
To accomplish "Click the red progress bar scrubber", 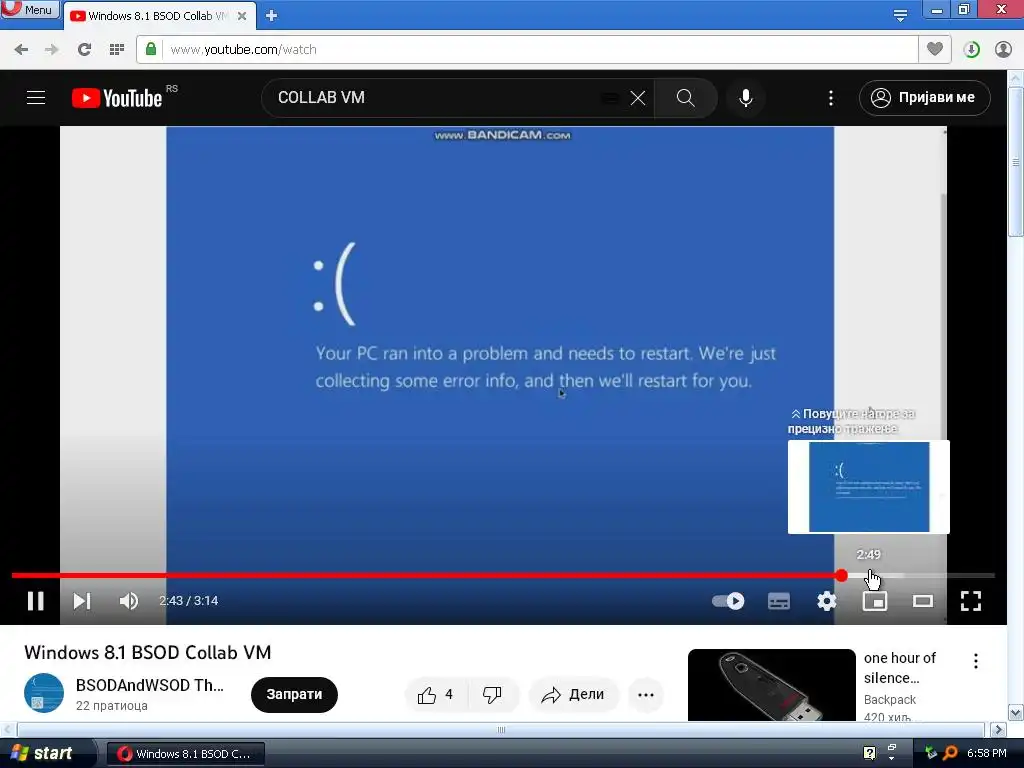I will [841, 575].
